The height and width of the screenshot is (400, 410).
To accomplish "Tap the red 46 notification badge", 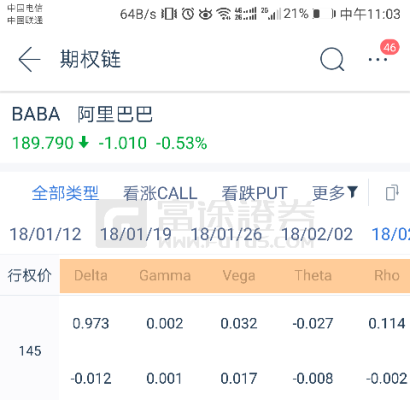I will 390,47.
